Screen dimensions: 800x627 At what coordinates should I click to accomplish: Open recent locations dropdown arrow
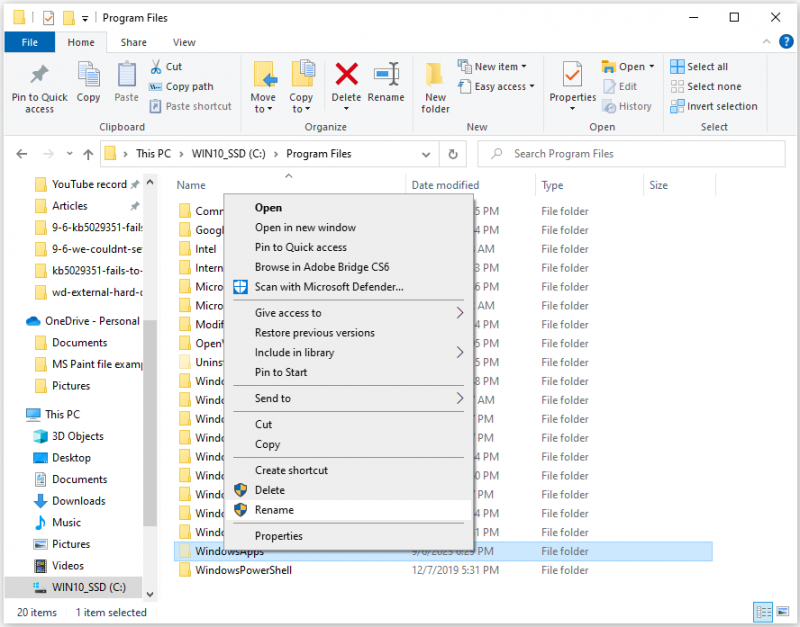pyautogui.click(x=69, y=154)
